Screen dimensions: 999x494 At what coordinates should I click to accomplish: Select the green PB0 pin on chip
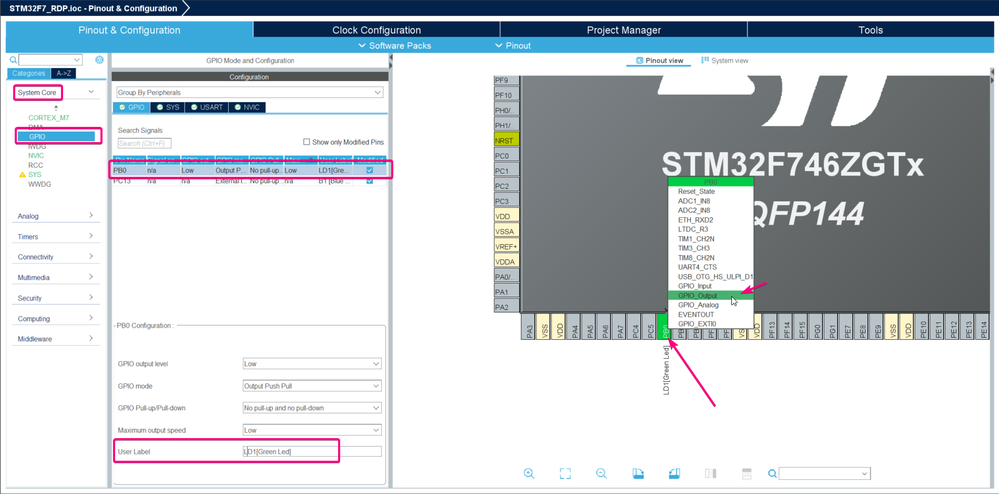click(665, 326)
